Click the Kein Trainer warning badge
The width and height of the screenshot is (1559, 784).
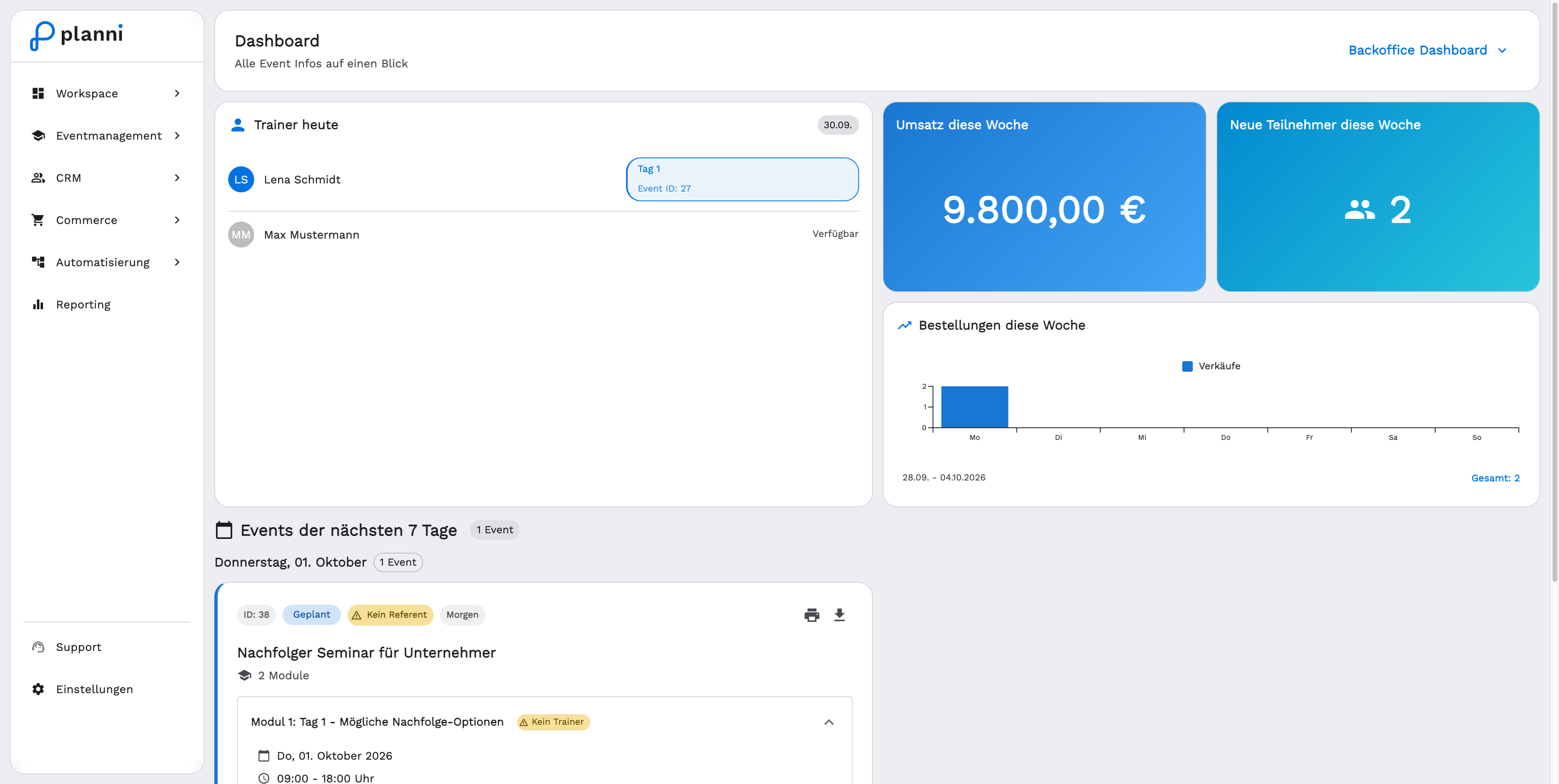[553, 722]
